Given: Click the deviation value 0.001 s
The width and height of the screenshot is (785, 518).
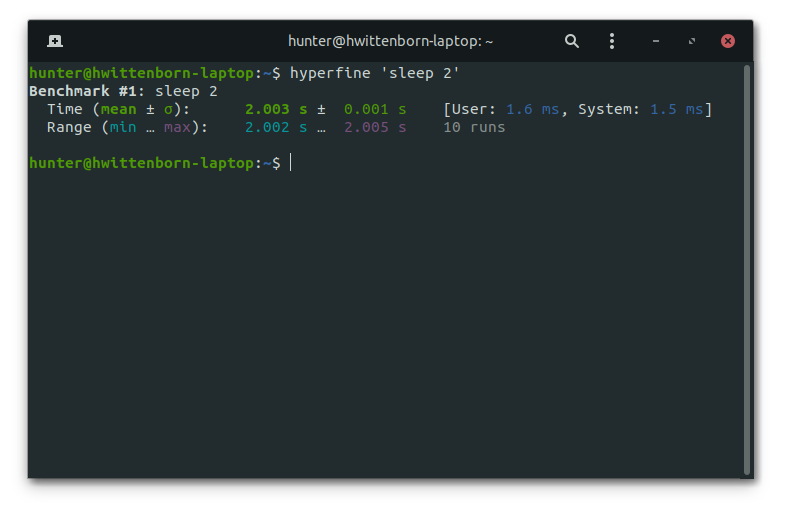Looking at the screenshot, I should point(375,109).
